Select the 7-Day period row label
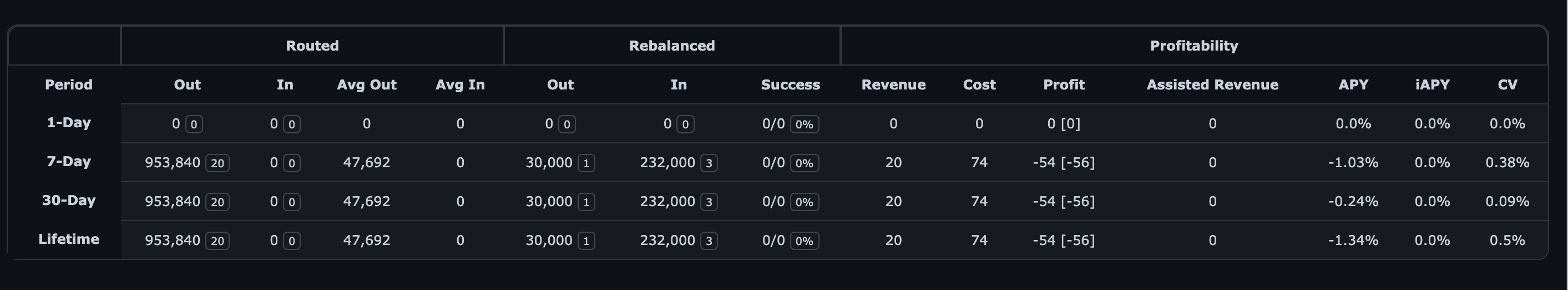The image size is (1568, 290). coord(69,162)
